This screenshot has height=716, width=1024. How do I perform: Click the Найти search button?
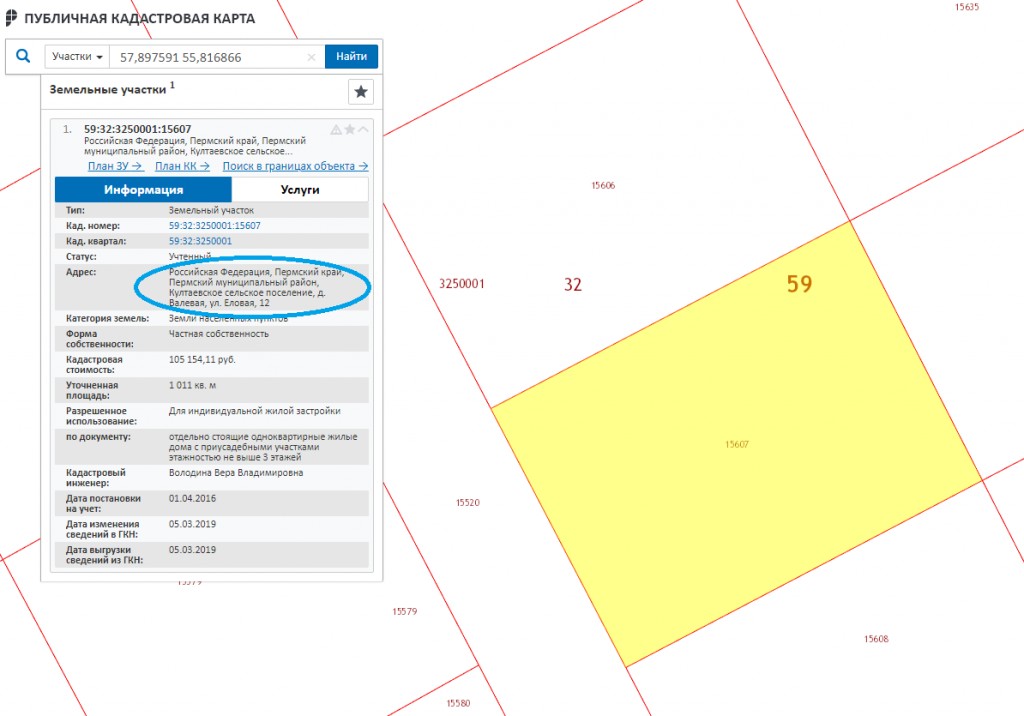351,57
